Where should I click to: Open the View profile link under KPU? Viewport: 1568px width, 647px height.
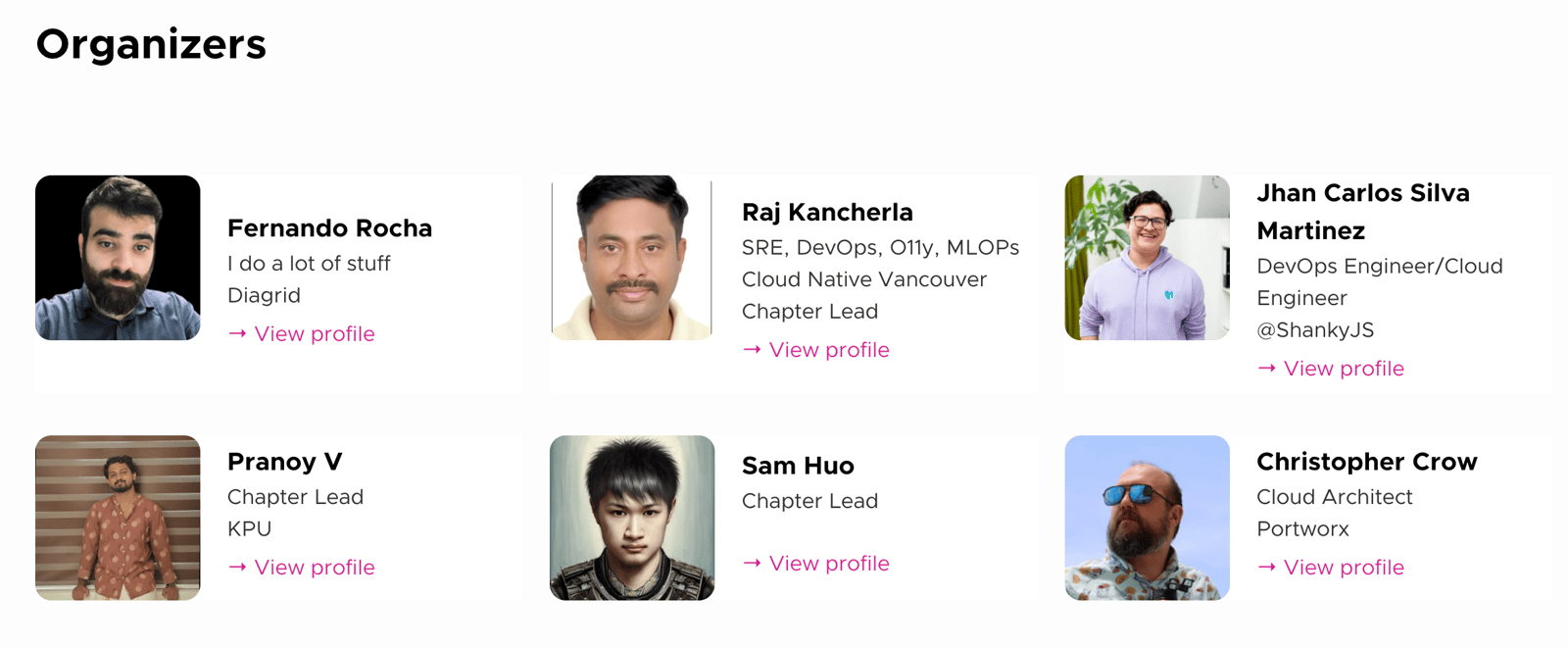(315, 568)
